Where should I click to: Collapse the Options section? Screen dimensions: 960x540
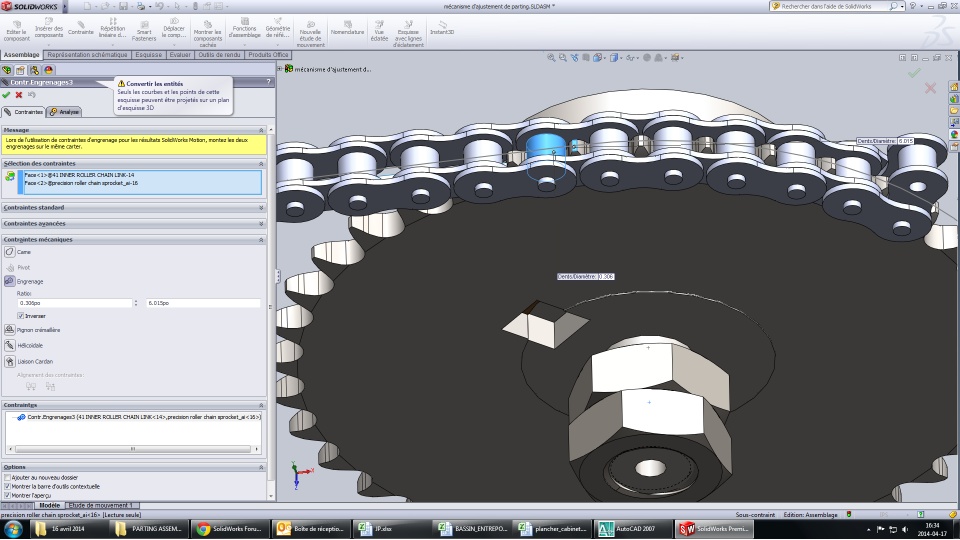(261, 467)
